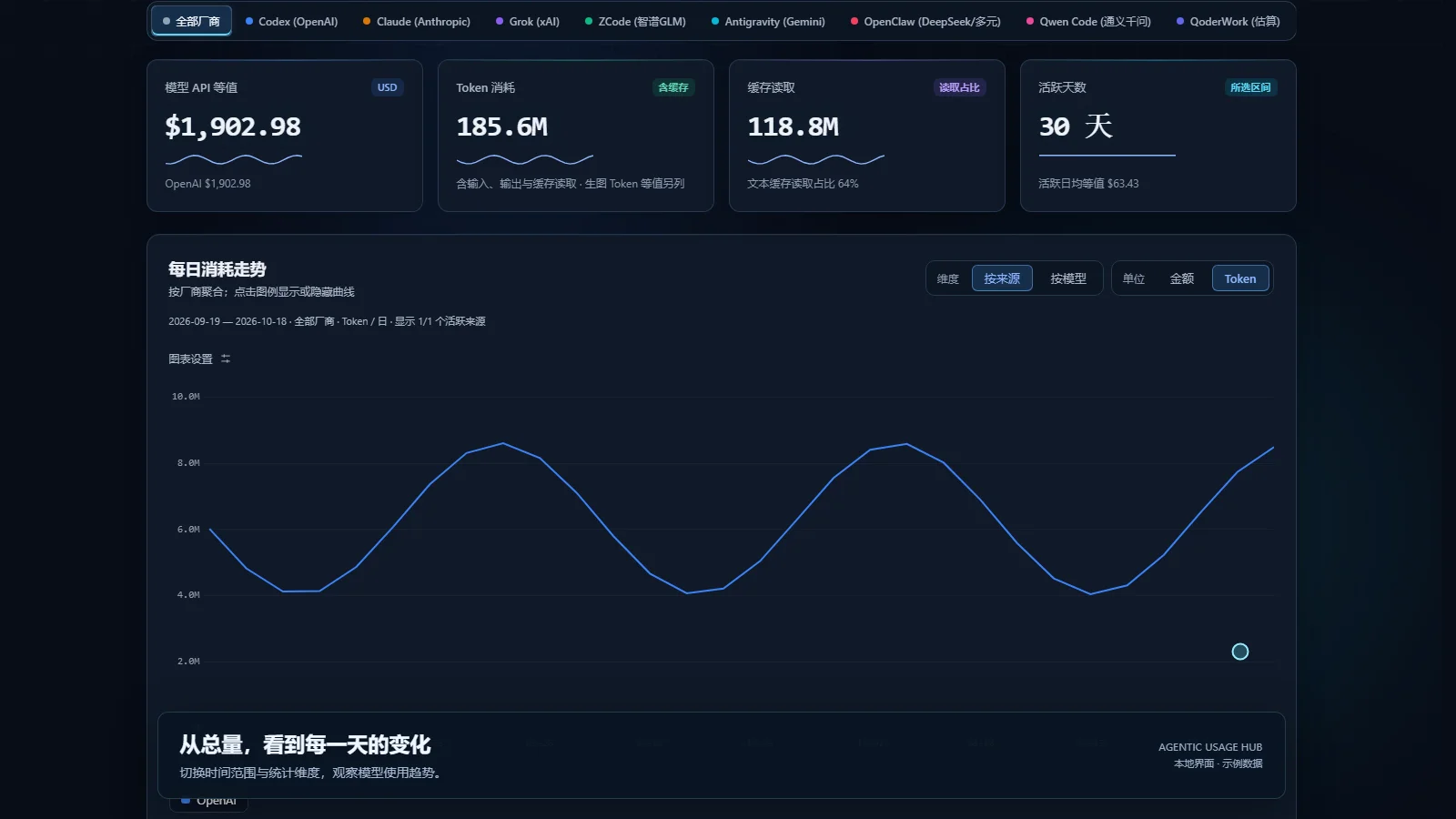
Task: Filter by ZCode (智谱GLM) vendor
Action: click(x=635, y=21)
